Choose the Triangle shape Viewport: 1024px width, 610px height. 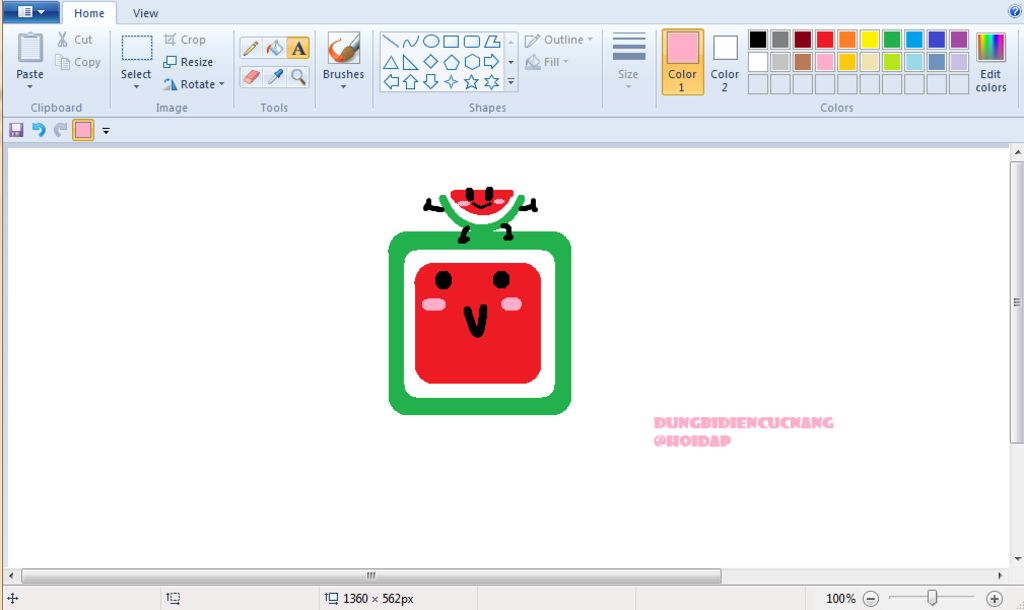click(x=391, y=62)
